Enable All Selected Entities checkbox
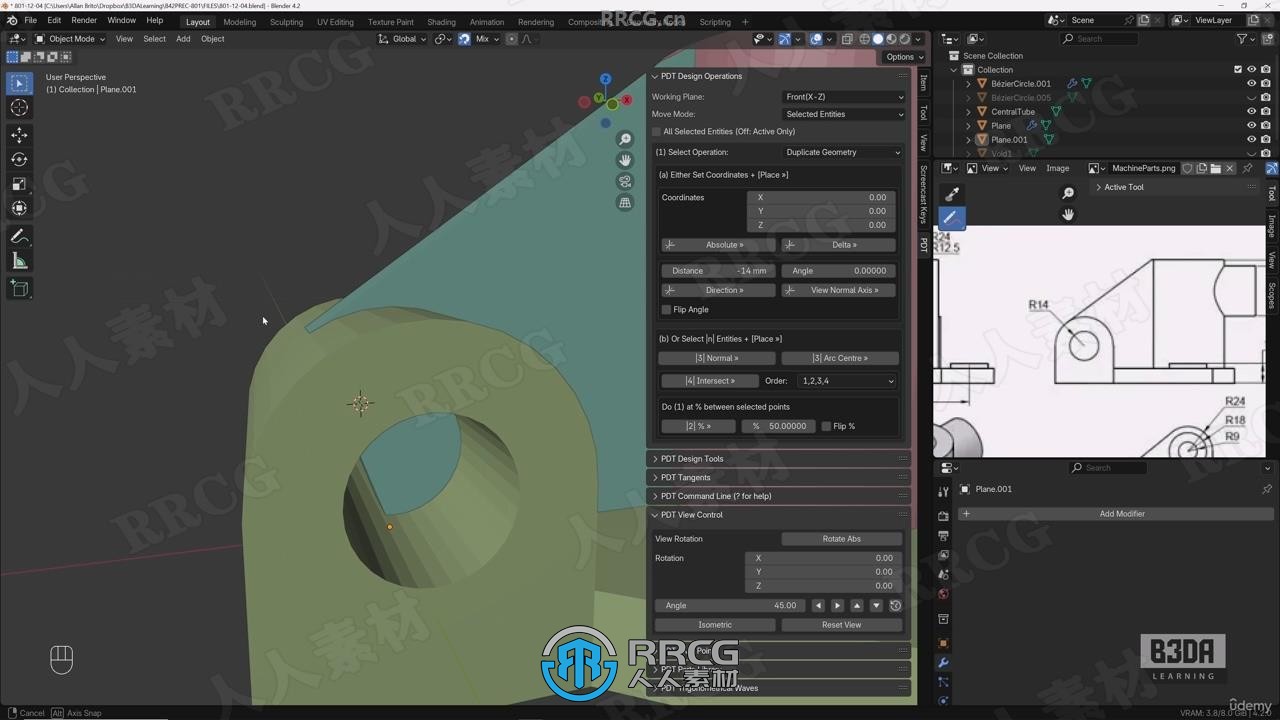Viewport: 1280px width, 720px height. [x=657, y=132]
